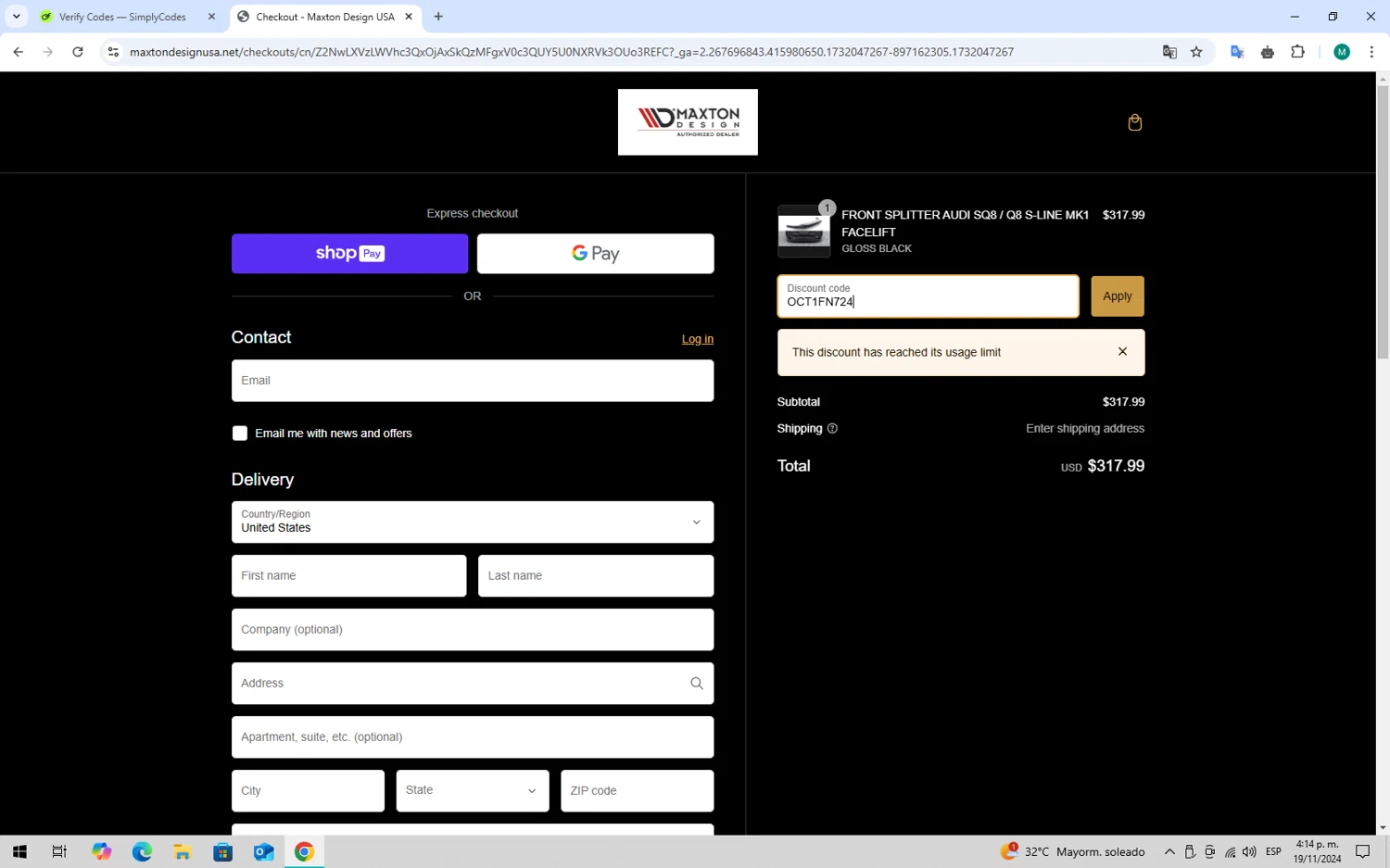
Task: Click the address search magnifier icon
Action: tap(697, 684)
